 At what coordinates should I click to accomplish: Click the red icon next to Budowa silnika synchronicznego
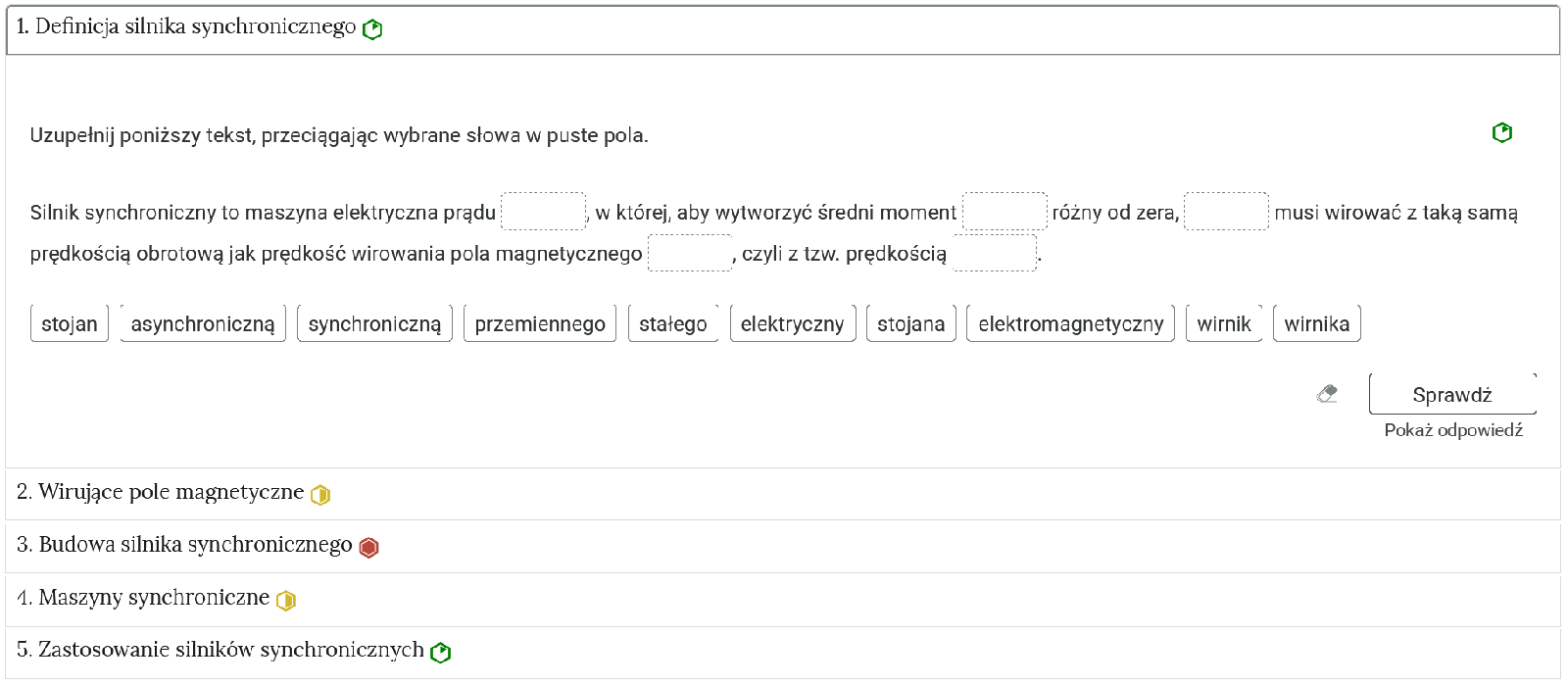(x=368, y=548)
